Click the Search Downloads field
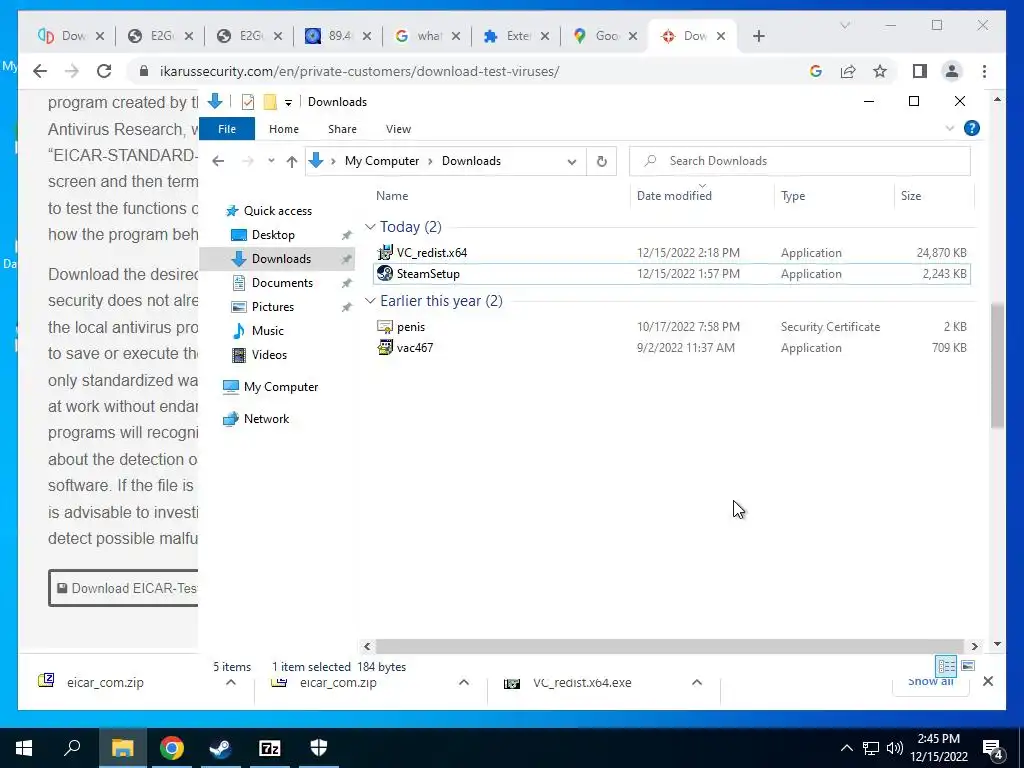 click(x=799, y=161)
